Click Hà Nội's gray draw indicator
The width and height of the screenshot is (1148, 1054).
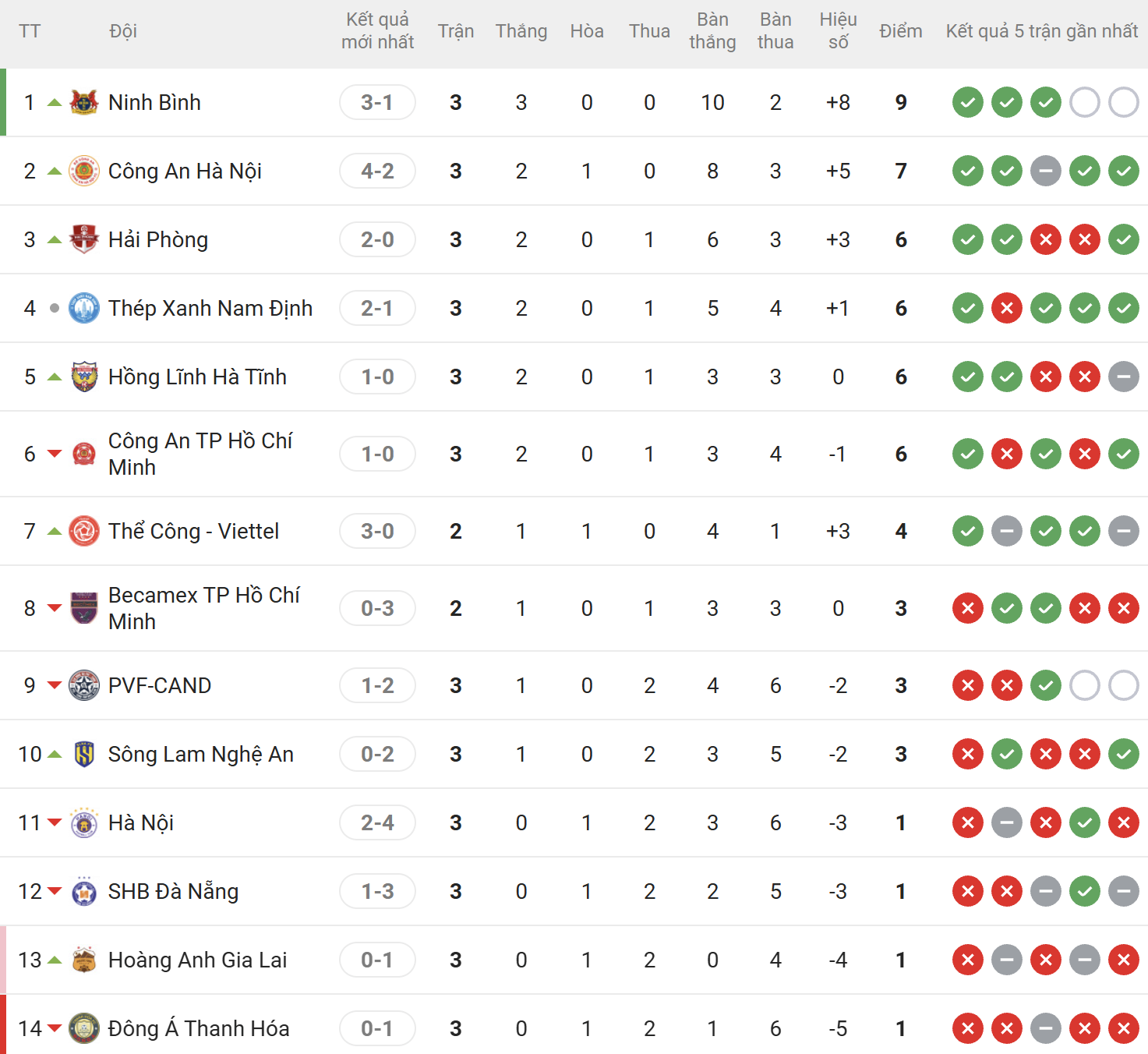[x=1007, y=822]
